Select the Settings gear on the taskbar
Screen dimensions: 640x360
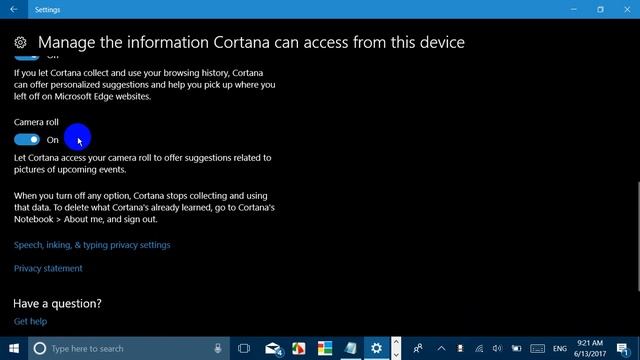[x=376, y=349]
